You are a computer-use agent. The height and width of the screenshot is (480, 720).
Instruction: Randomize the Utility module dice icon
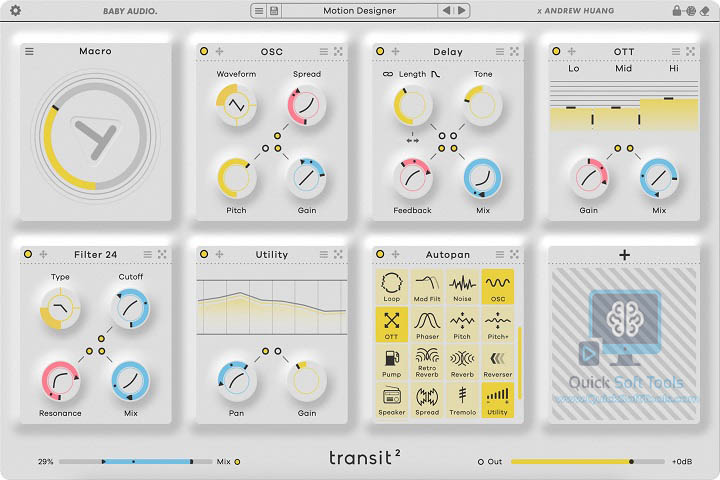pyautogui.click(x=338, y=254)
